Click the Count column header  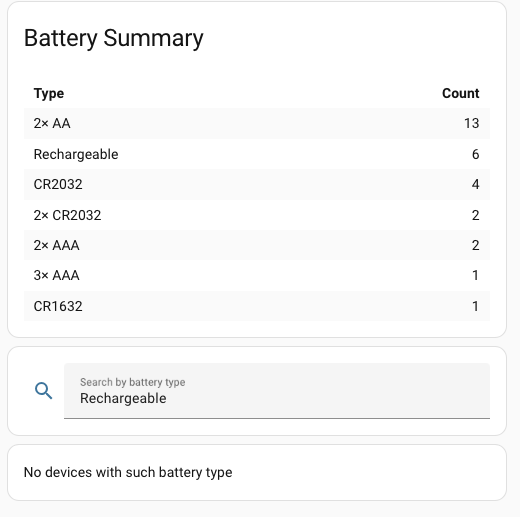(x=461, y=93)
